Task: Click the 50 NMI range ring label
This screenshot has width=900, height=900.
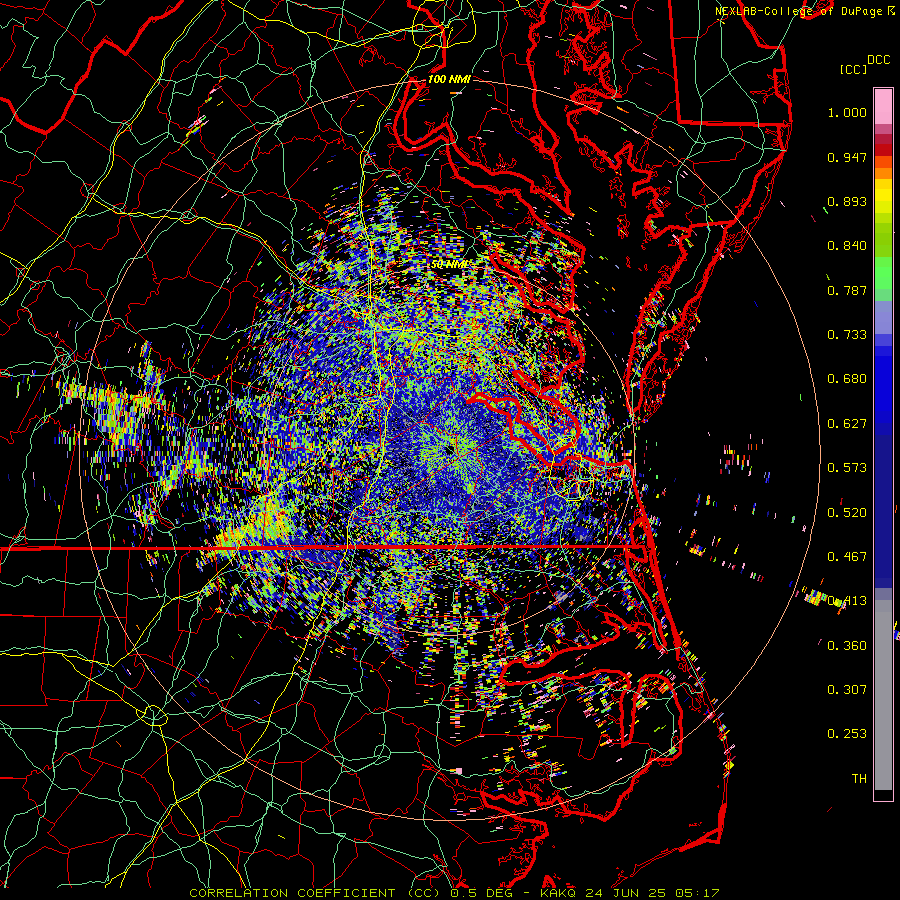Action: click(x=449, y=265)
